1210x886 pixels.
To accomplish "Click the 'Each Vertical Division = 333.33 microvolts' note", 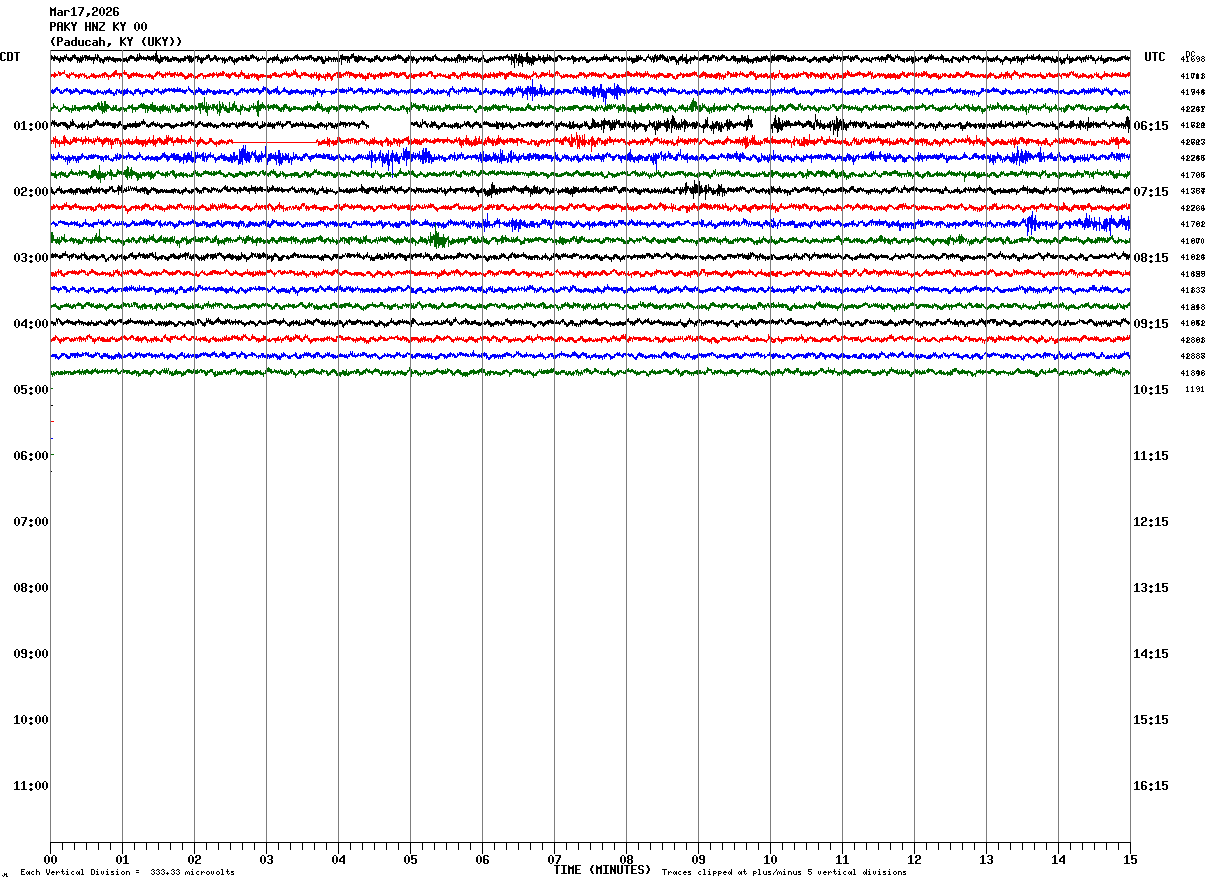I will click(127, 873).
